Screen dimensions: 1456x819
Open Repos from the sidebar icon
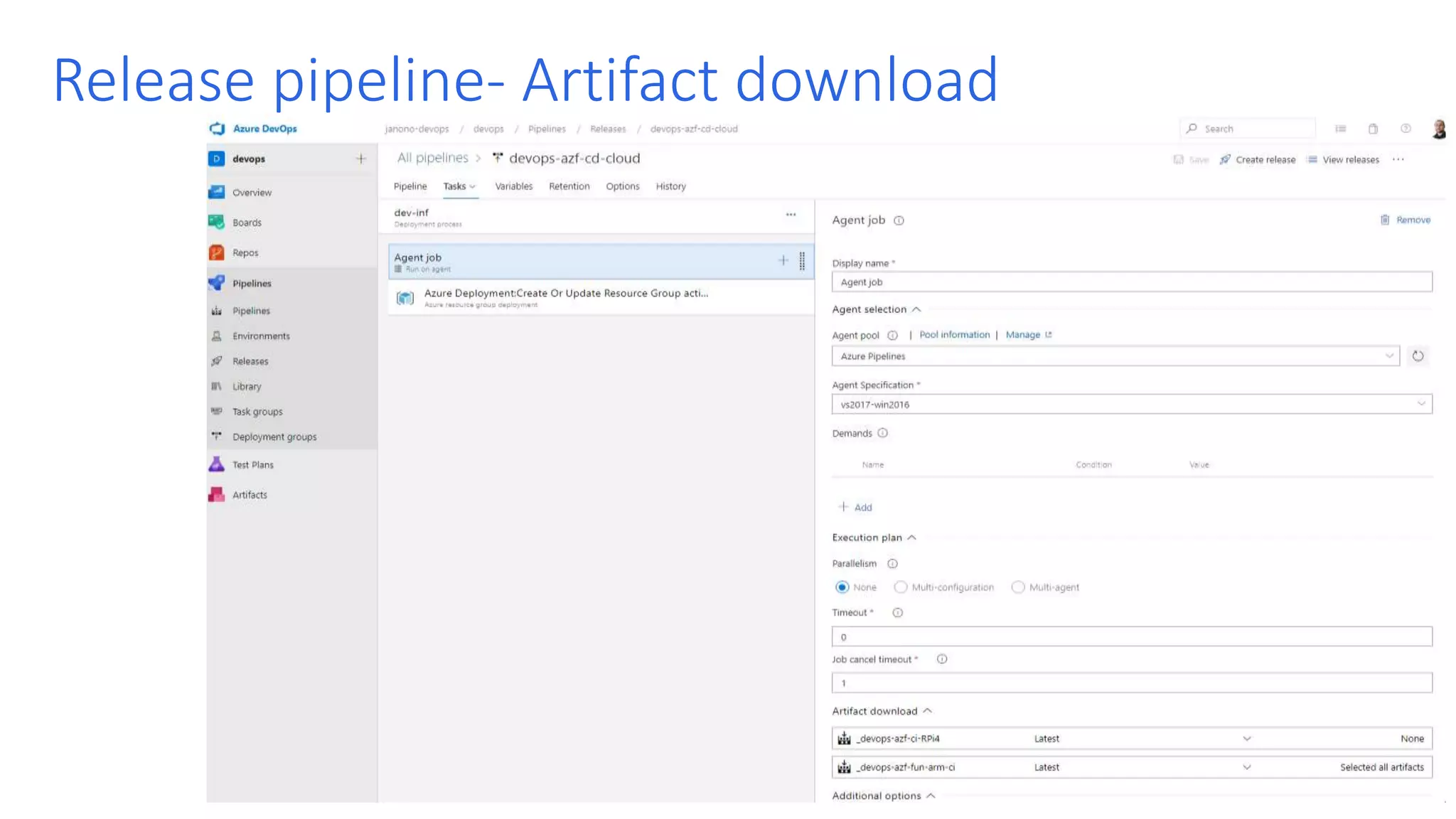(217, 252)
